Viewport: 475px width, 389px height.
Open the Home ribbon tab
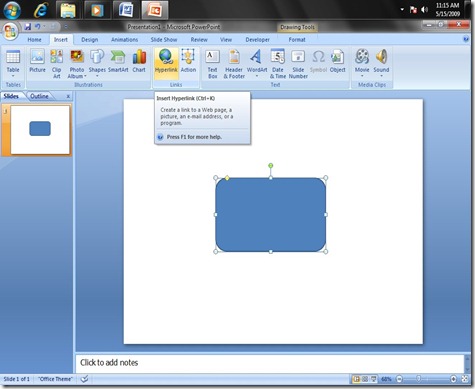(x=34, y=39)
